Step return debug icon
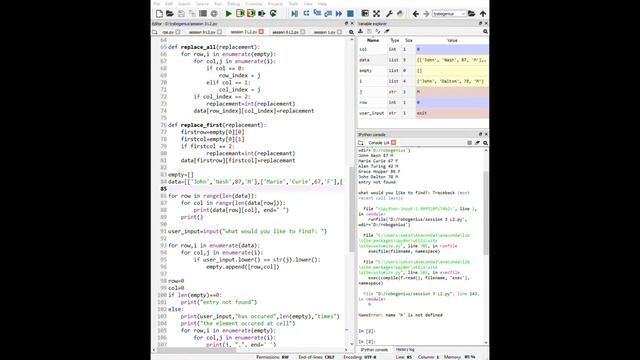Image resolution: width=640 pixels, height=360 pixels. [328, 14]
